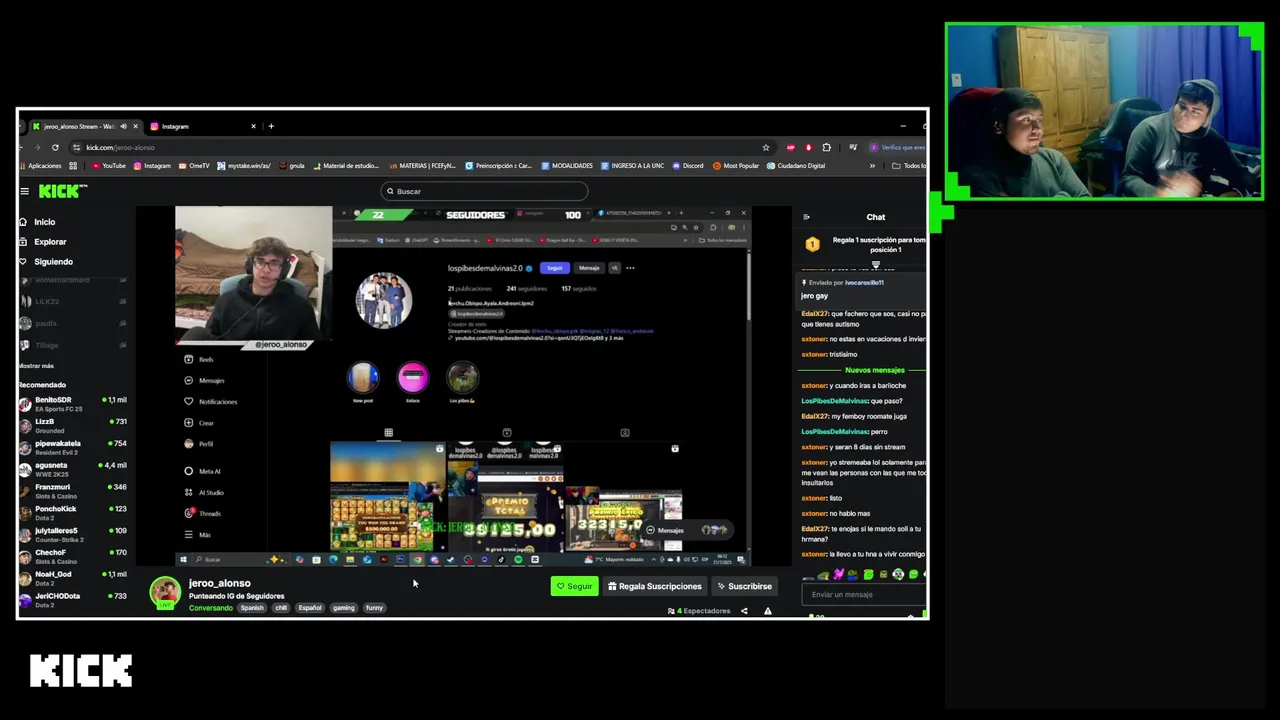Click the share stream icon
This screenshot has height=720, width=1280.
click(x=744, y=611)
